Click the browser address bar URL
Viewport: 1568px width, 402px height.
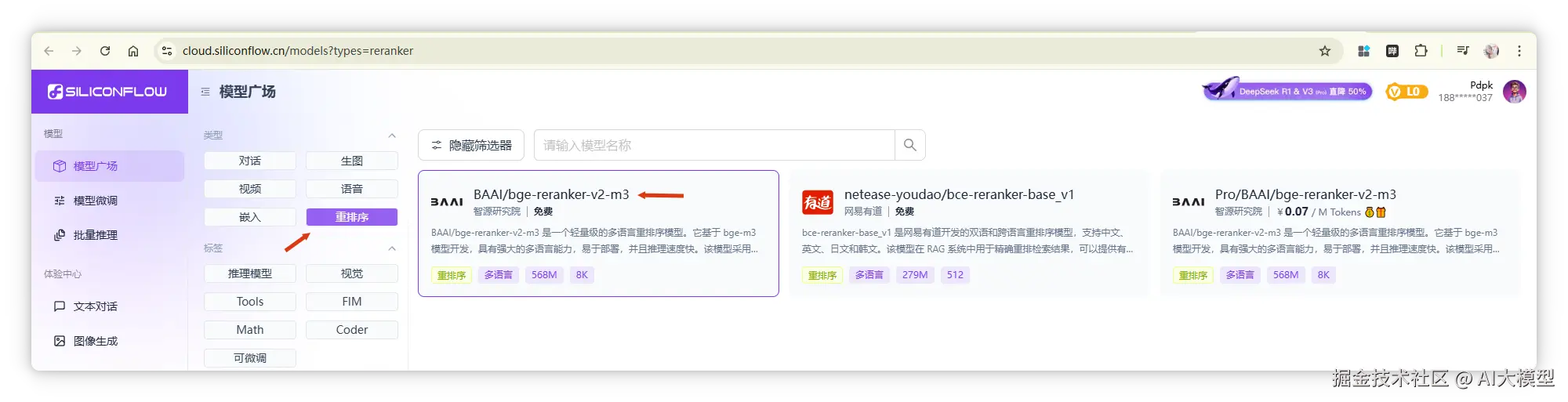(298, 51)
